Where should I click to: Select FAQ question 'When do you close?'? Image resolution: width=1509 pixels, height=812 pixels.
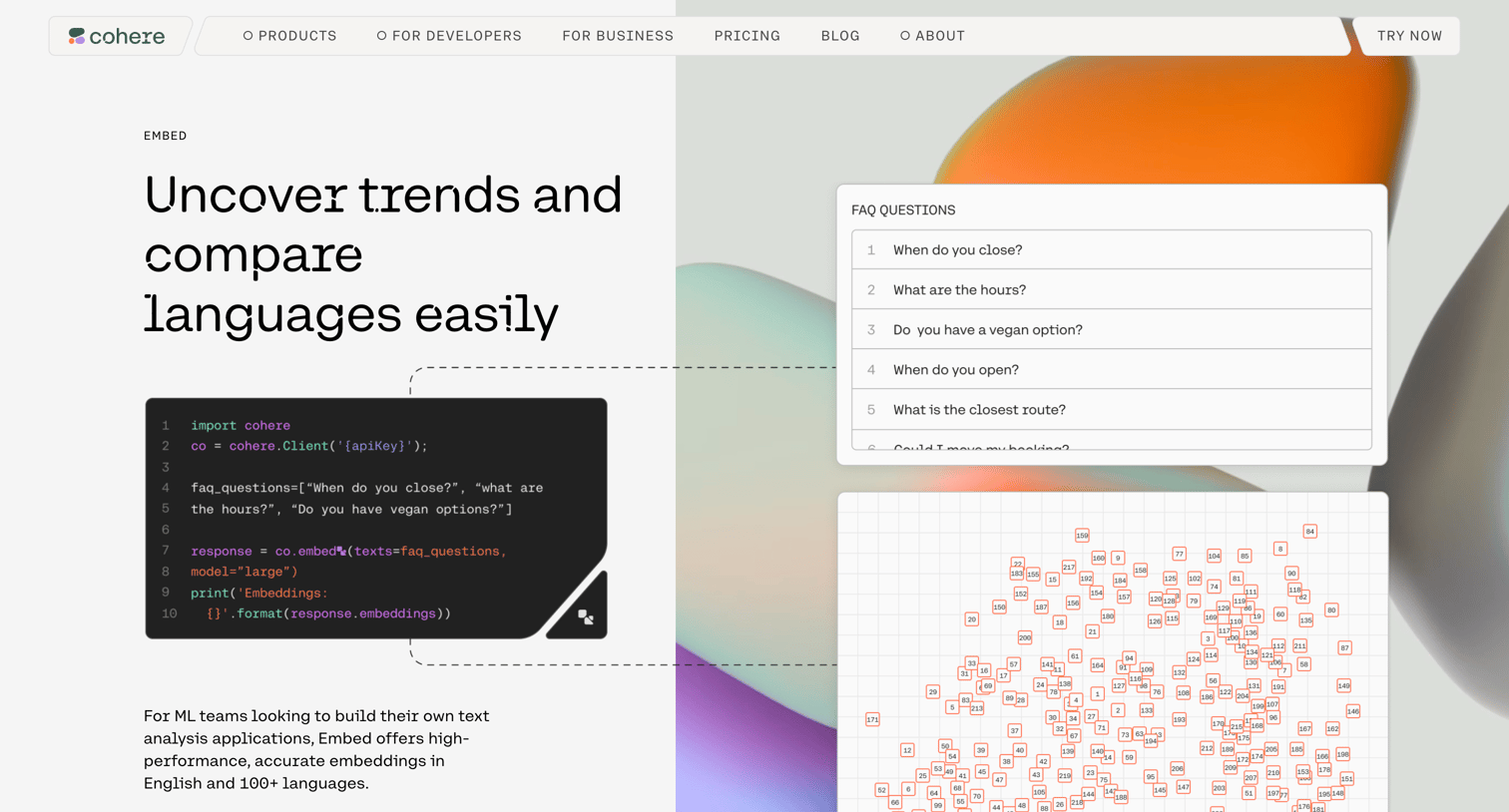coord(1112,249)
